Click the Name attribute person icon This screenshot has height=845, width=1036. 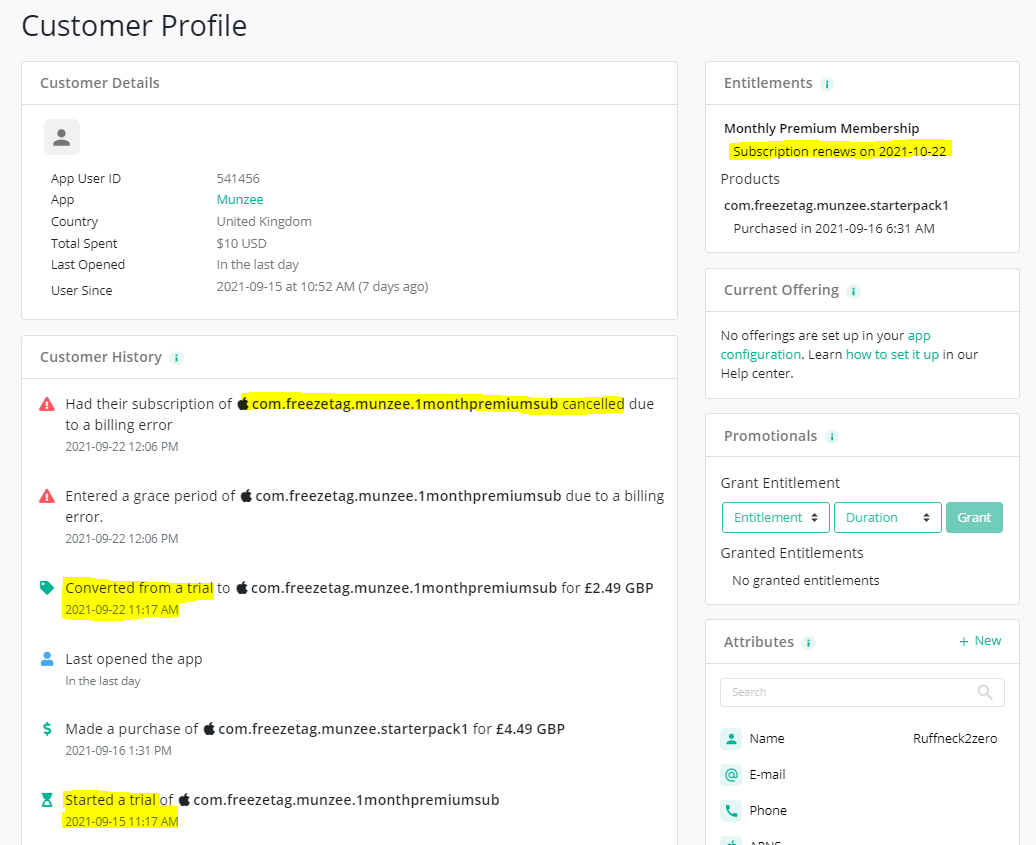point(731,739)
